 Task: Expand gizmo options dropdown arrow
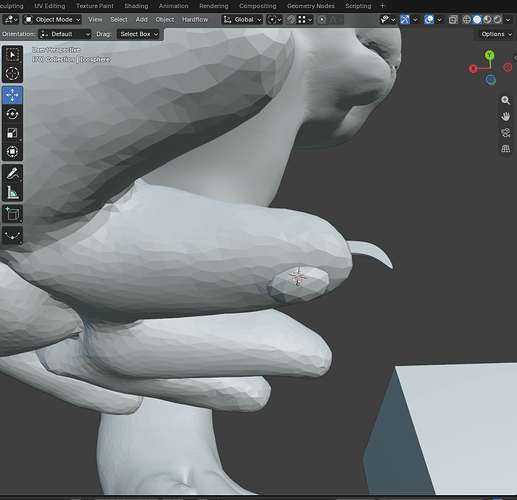coord(415,20)
